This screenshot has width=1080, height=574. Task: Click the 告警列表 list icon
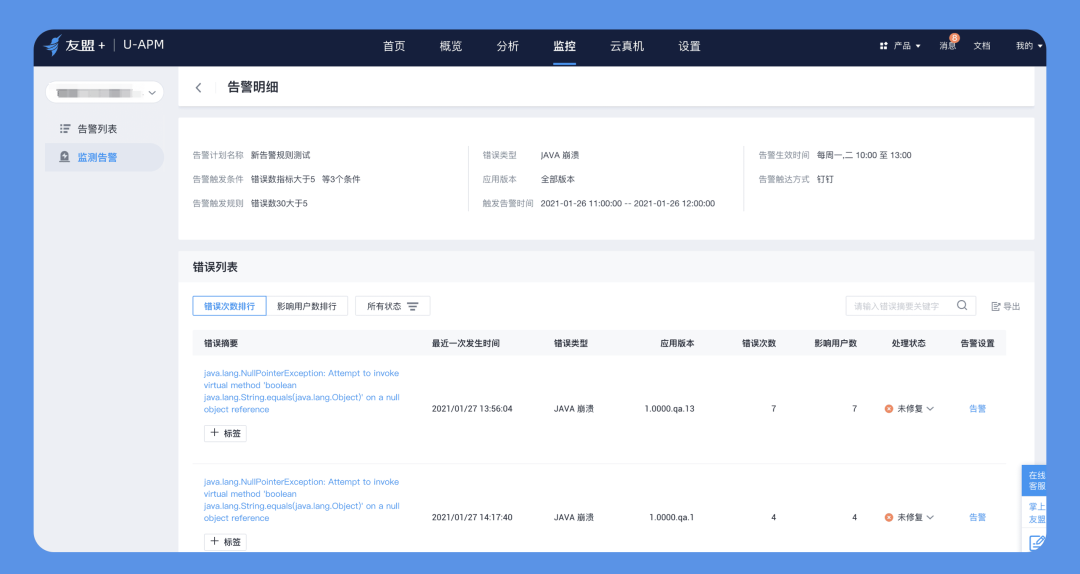coord(65,129)
